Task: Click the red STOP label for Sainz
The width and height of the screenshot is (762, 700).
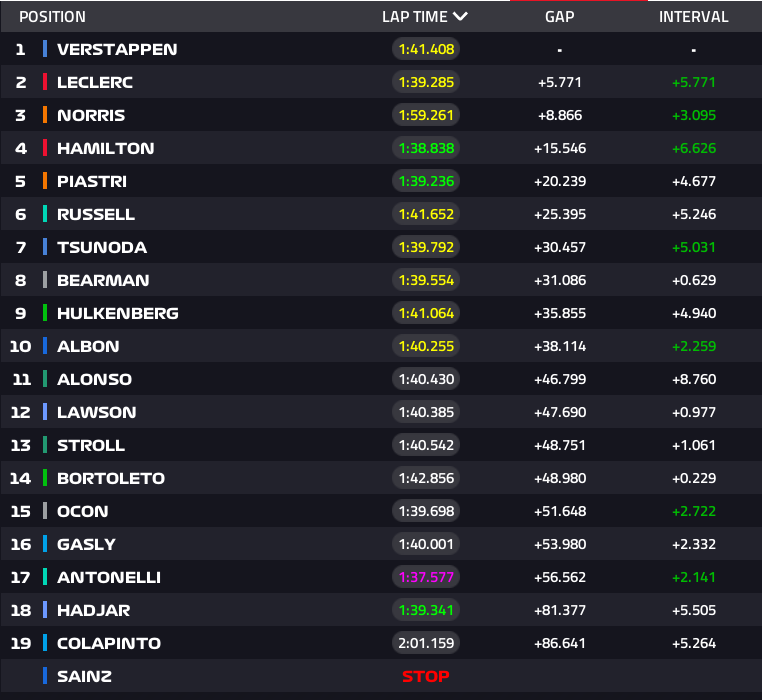Action: pyautogui.click(x=426, y=676)
